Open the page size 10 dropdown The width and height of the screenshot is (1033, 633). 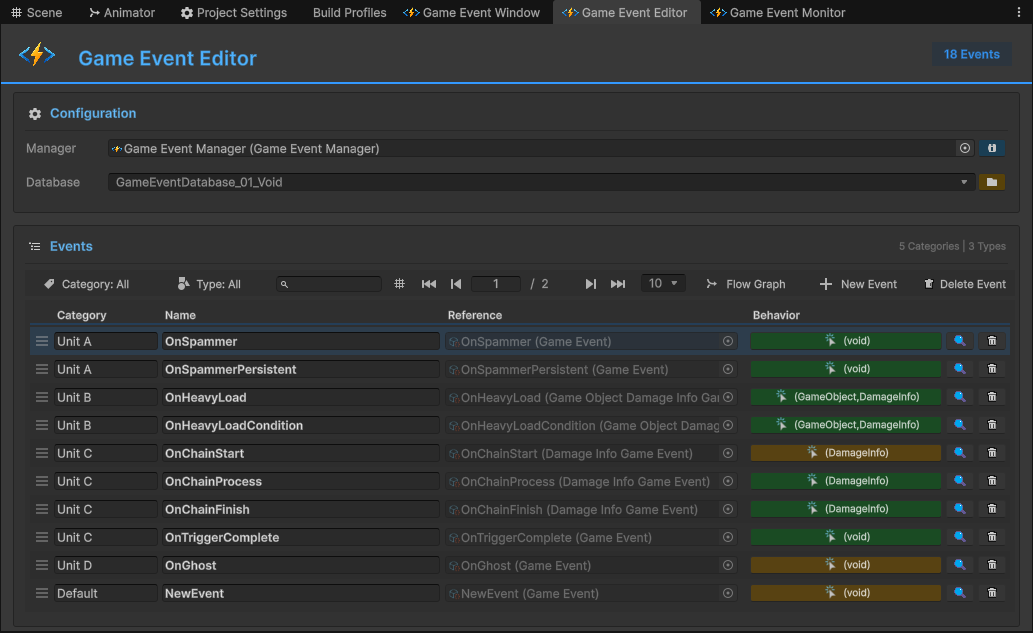pyautogui.click(x=662, y=283)
